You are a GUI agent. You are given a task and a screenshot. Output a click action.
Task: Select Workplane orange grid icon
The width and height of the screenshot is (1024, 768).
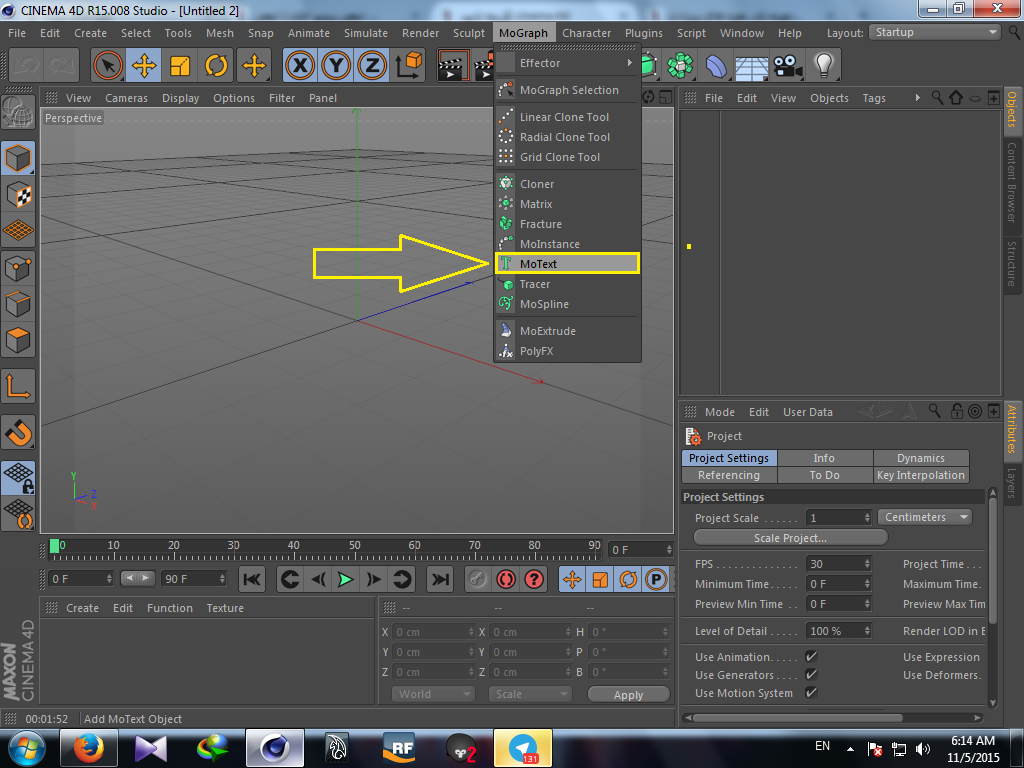(x=18, y=231)
